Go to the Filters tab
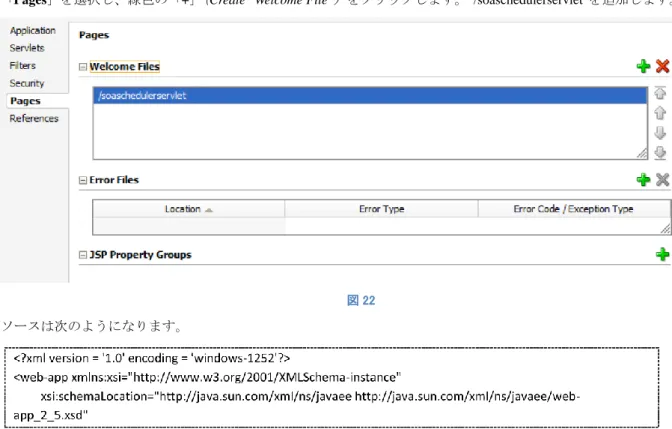This screenshot has height=429, width=672. pos(23,66)
